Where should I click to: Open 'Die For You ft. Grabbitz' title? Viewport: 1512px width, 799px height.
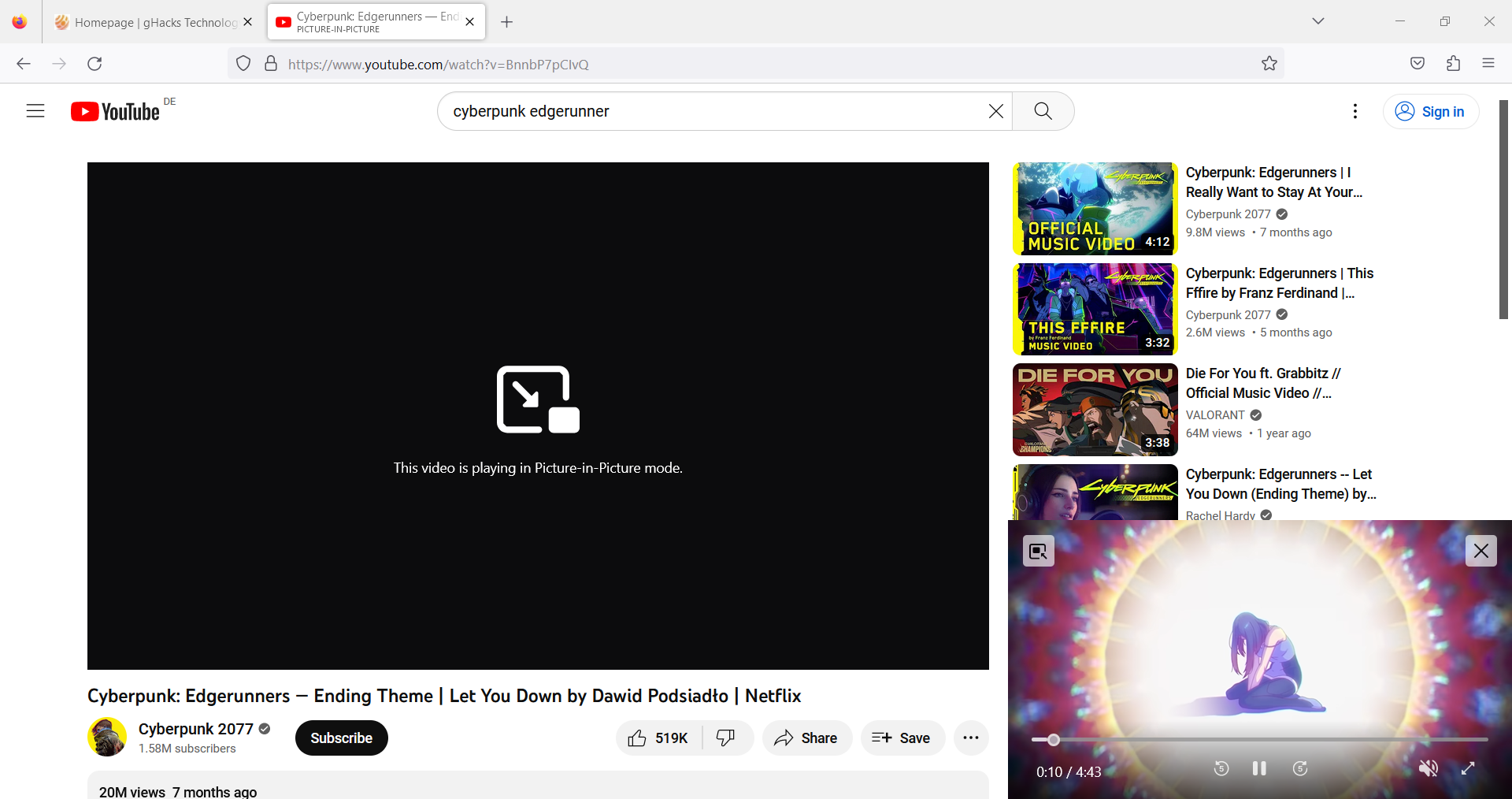tap(1263, 383)
